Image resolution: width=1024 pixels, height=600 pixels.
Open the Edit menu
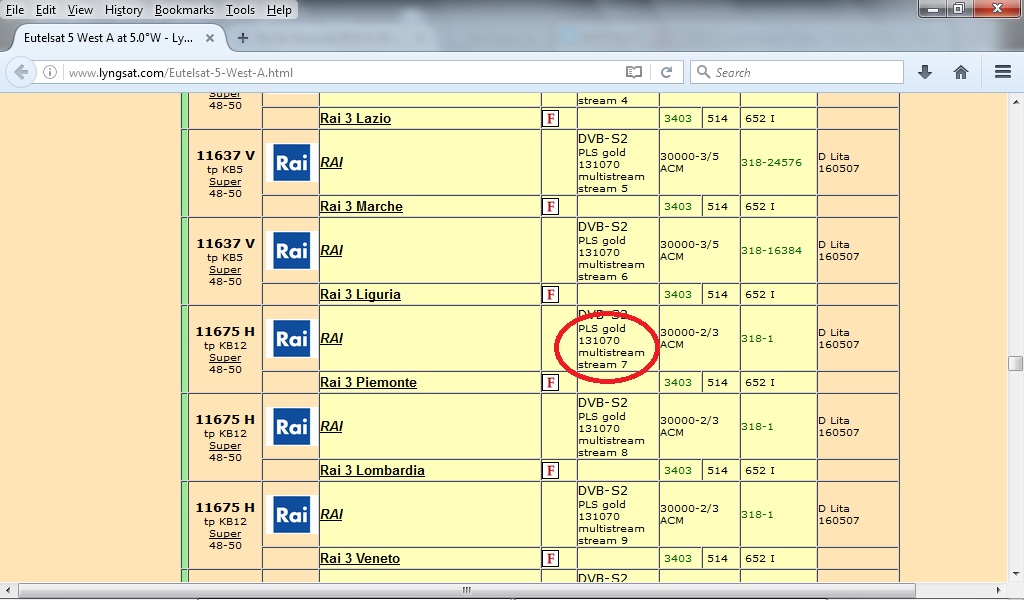tap(46, 10)
